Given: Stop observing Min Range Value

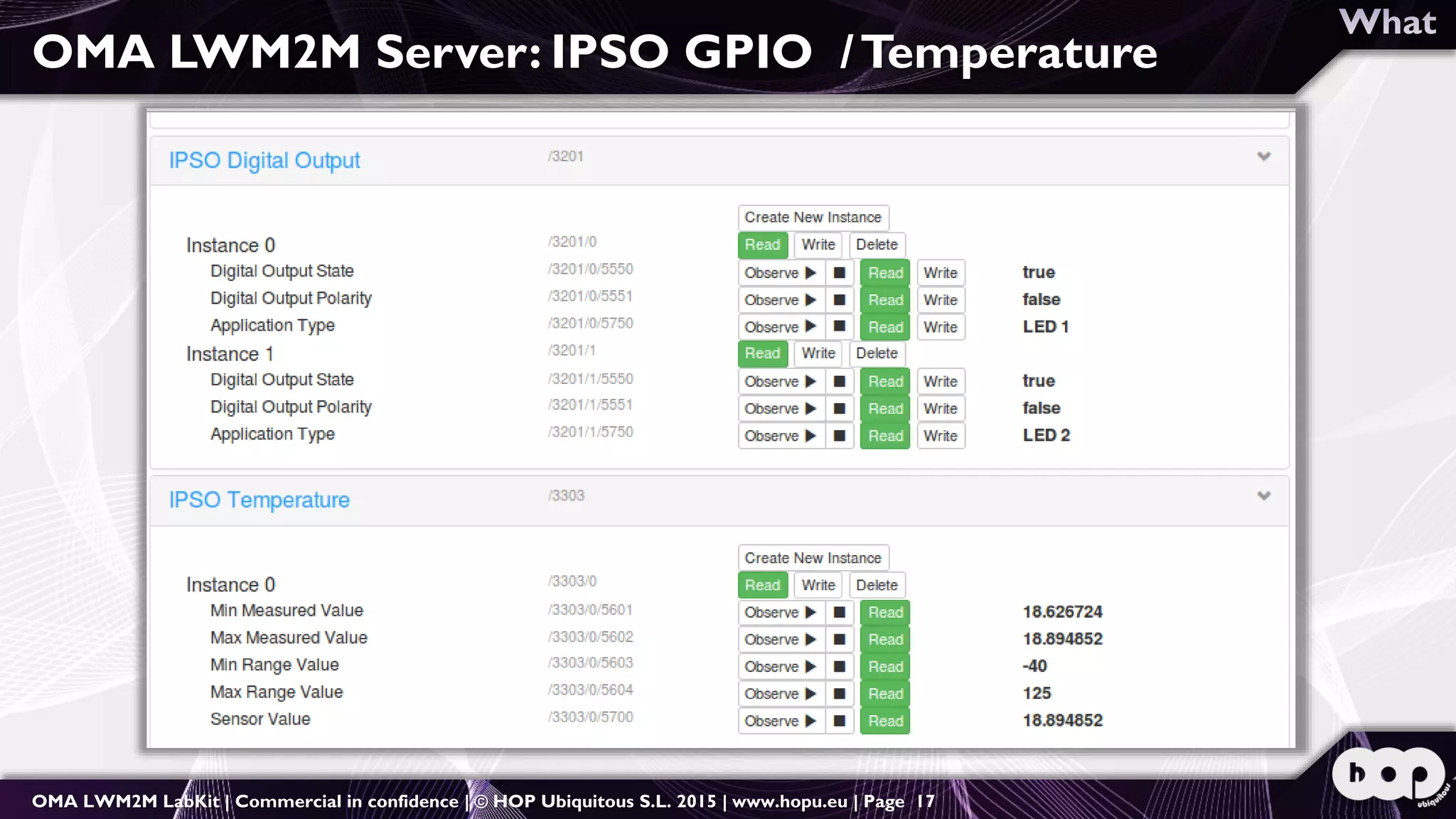Looking at the screenshot, I should click(x=840, y=666).
